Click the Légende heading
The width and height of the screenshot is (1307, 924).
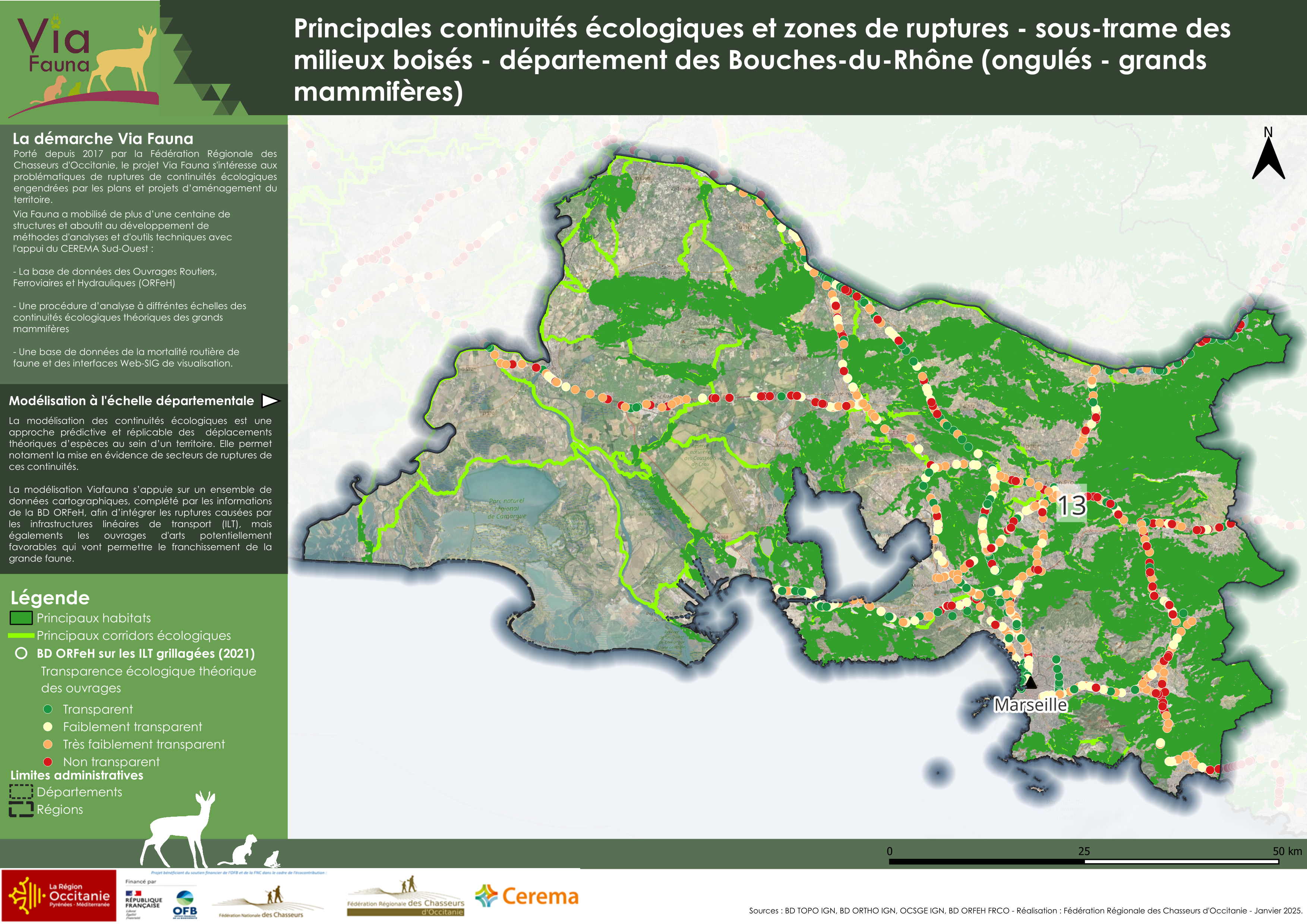pyautogui.click(x=50, y=598)
